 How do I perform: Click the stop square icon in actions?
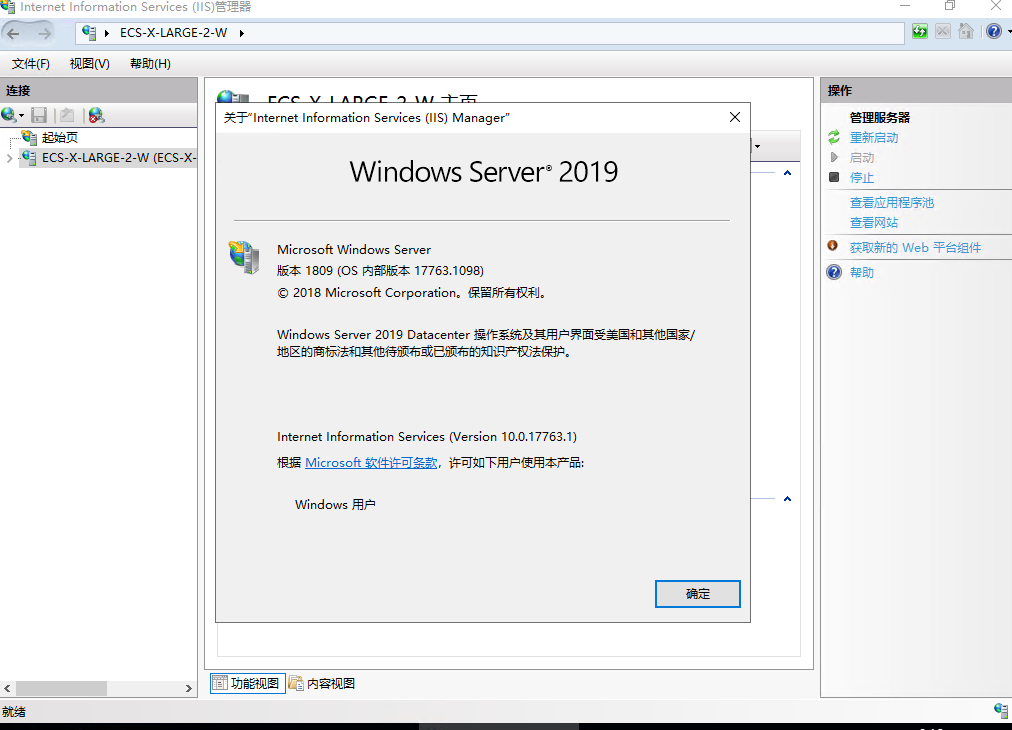834,177
